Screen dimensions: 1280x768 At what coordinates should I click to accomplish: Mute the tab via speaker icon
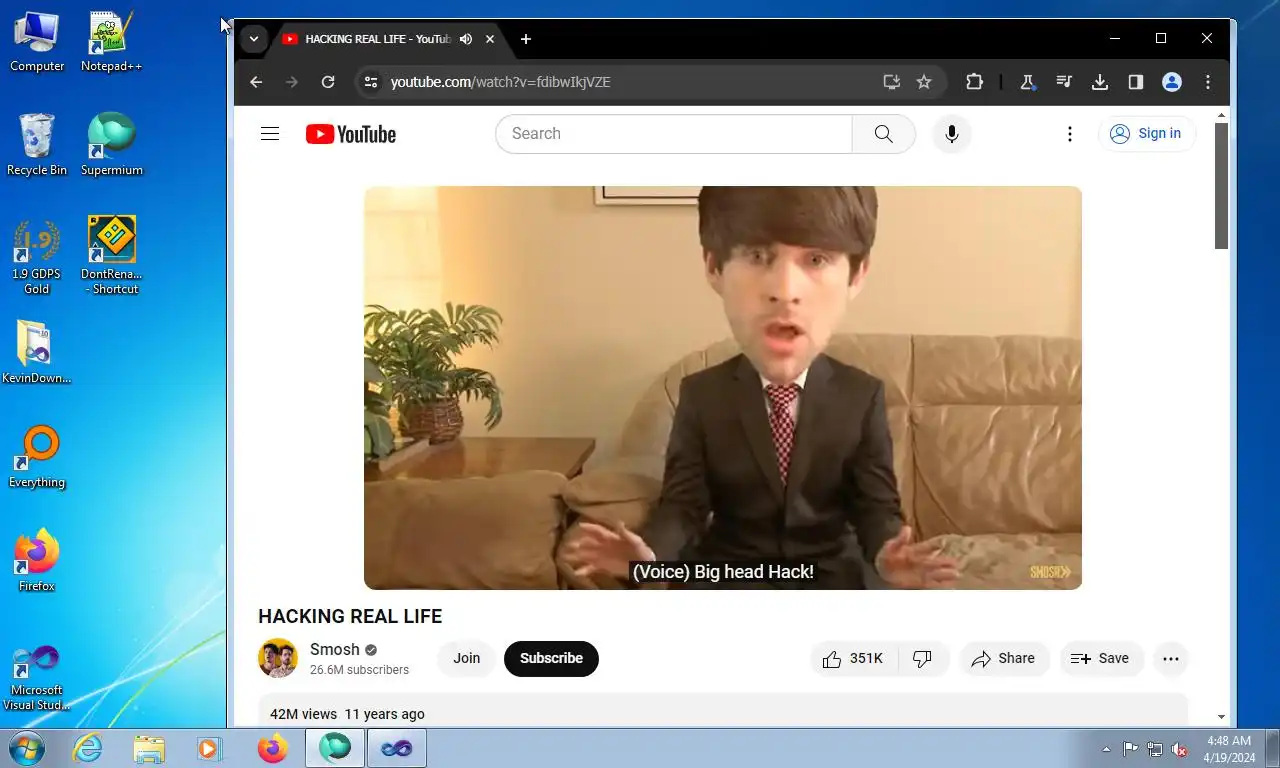pyautogui.click(x=466, y=39)
